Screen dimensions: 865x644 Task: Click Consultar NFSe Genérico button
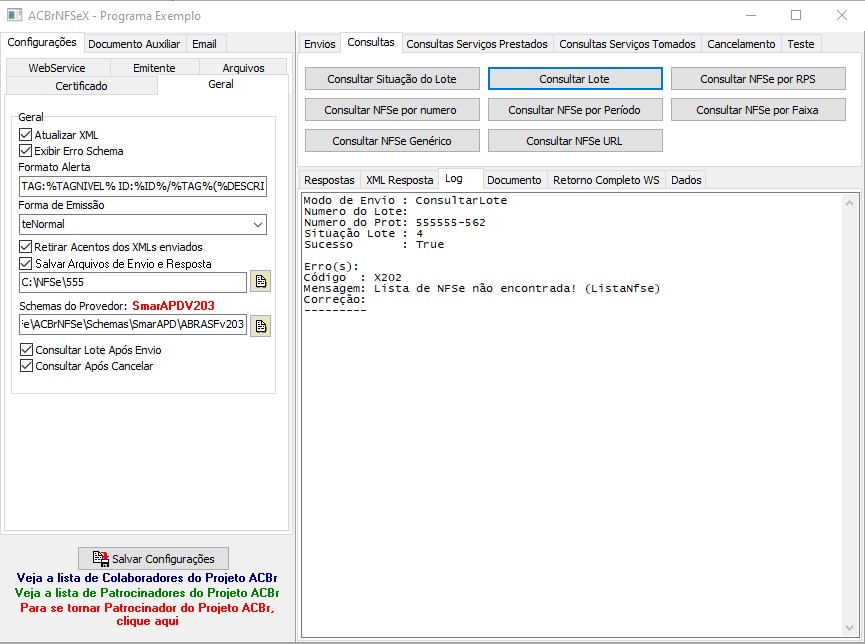[392, 141]
